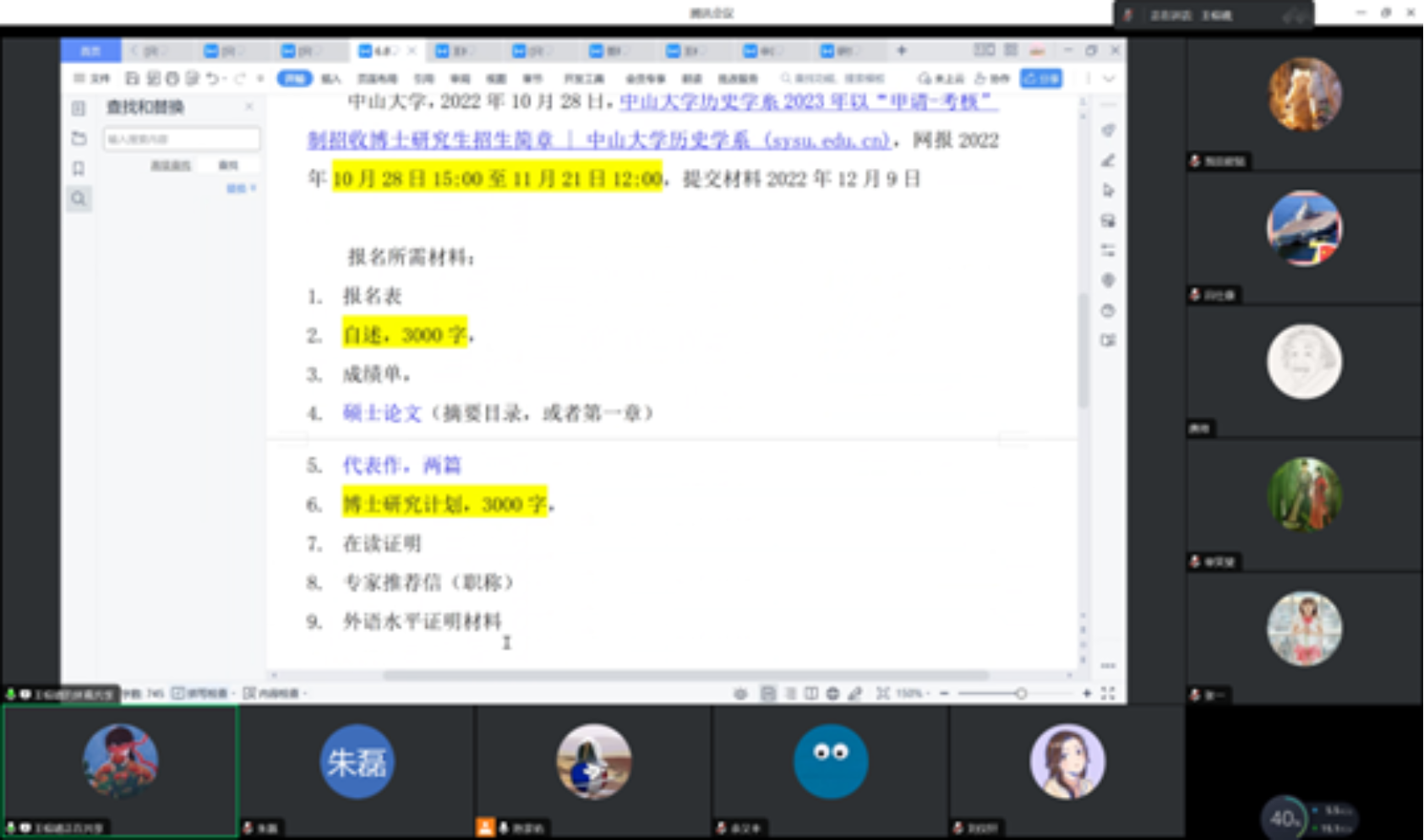Screen dimensions: 1424x840
Task: Open the 中山大学历史学系 2023 hyperlink
Action: (807, 103)
